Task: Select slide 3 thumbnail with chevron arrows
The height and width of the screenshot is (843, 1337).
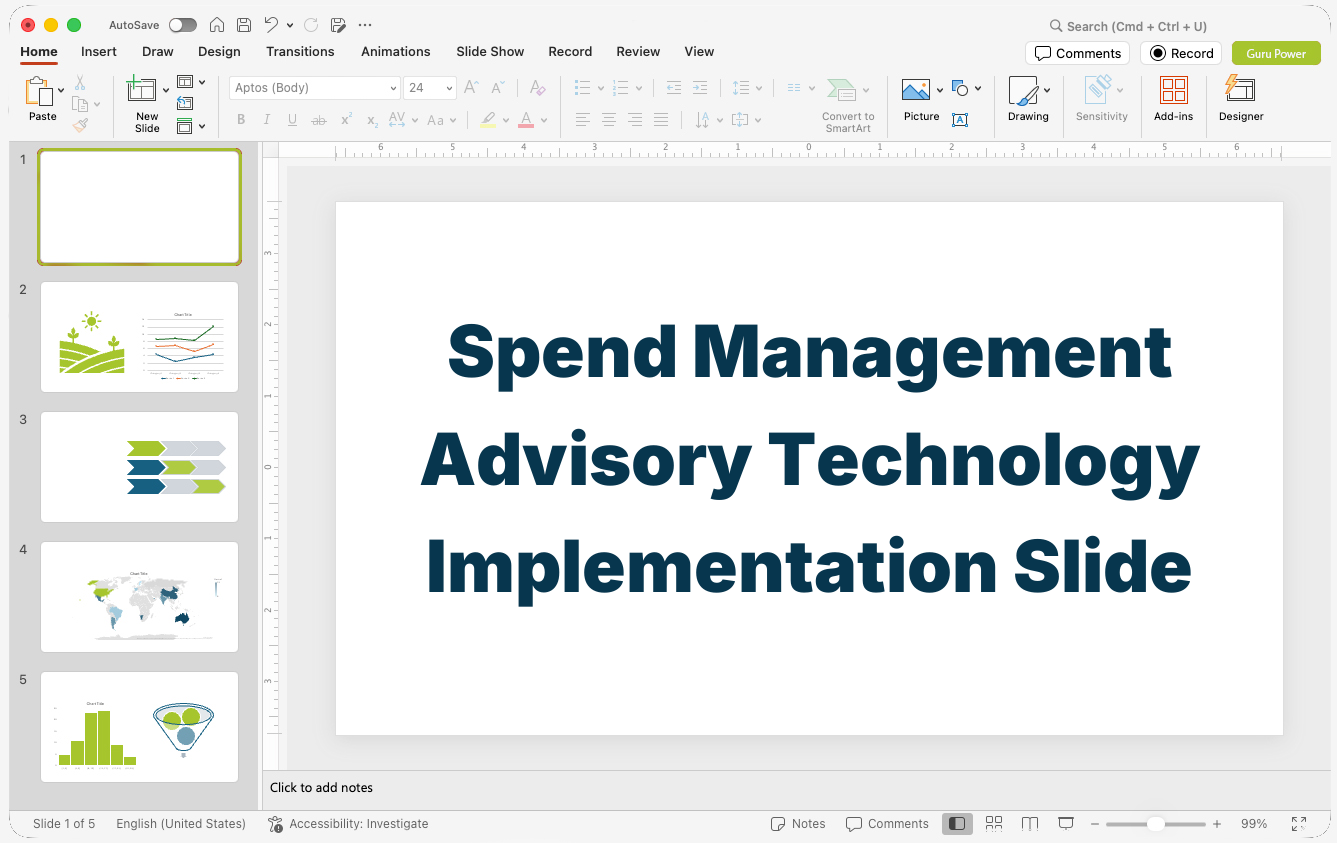Action: coord(139,467)
